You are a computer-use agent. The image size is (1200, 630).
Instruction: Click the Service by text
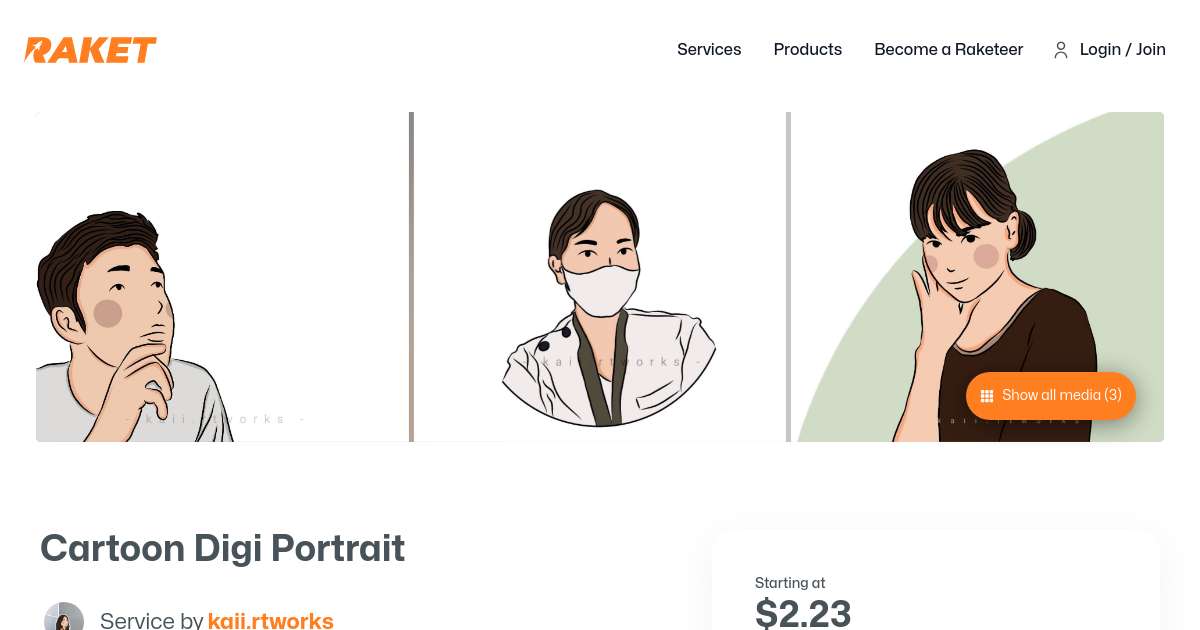151,620
